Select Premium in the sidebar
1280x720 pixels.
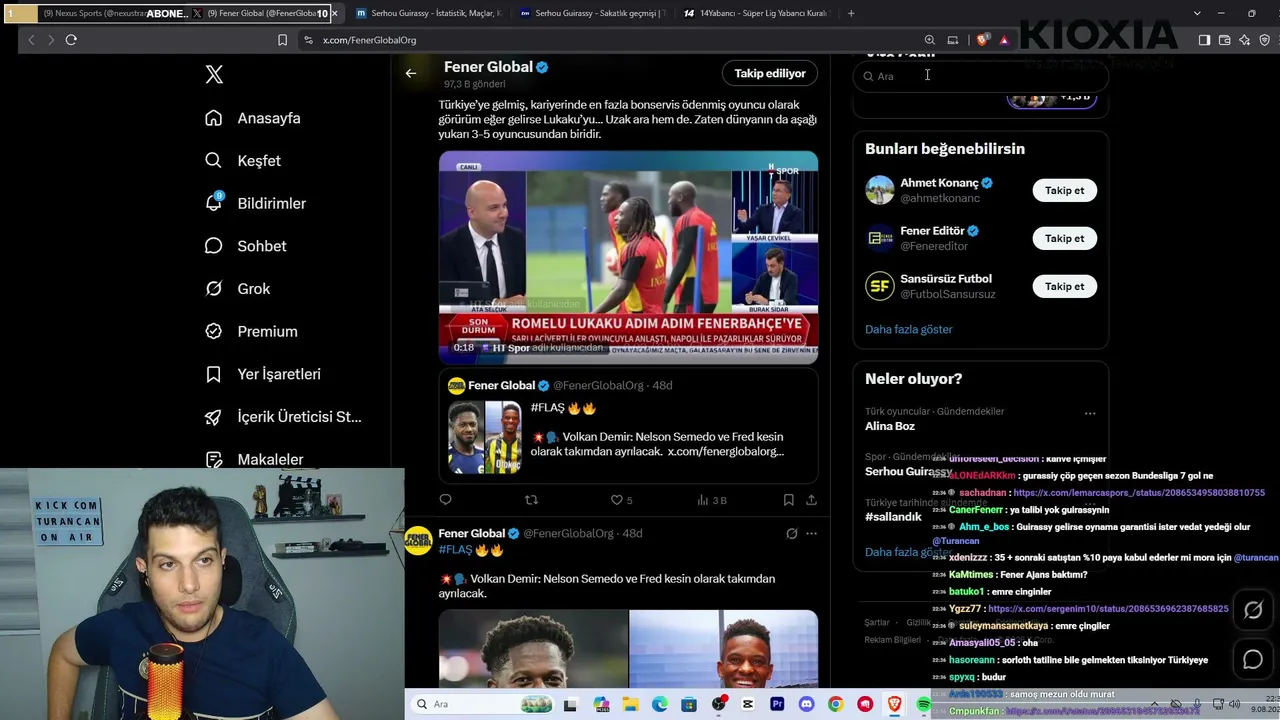251,331
